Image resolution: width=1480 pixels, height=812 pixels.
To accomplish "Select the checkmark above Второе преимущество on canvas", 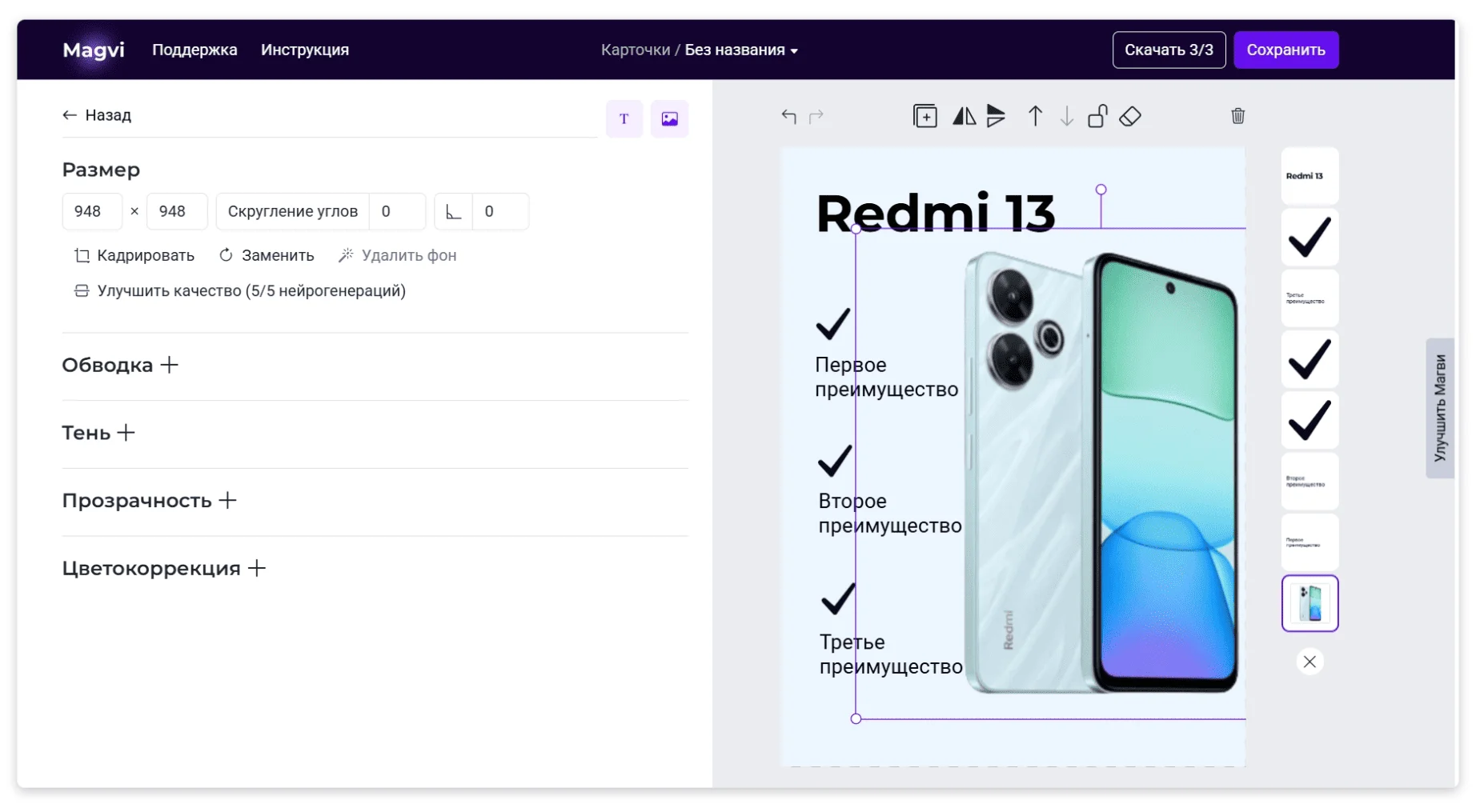I will (836, 461).
